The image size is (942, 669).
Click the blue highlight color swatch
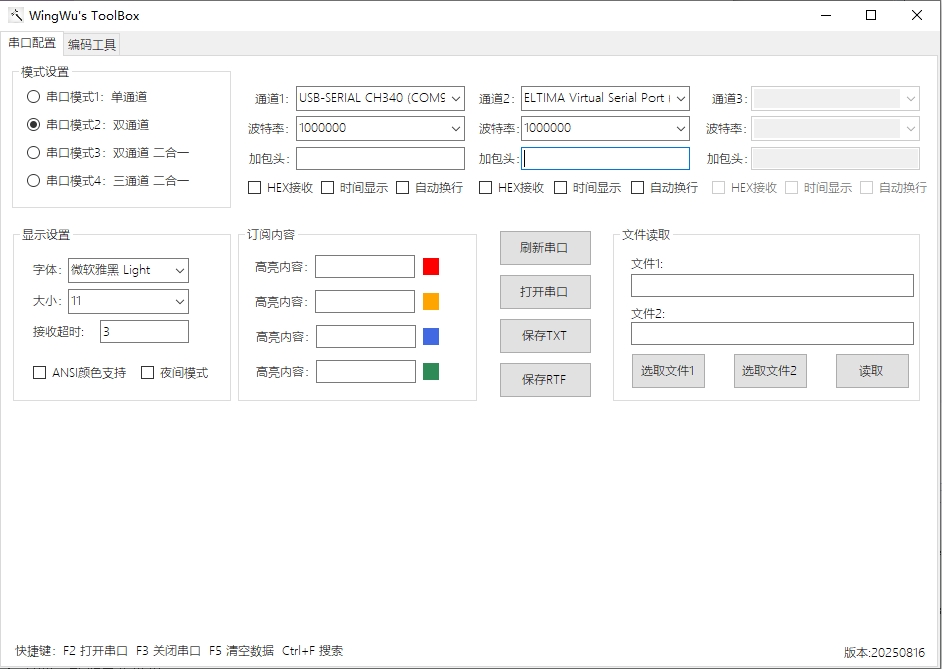pos(431,336)
